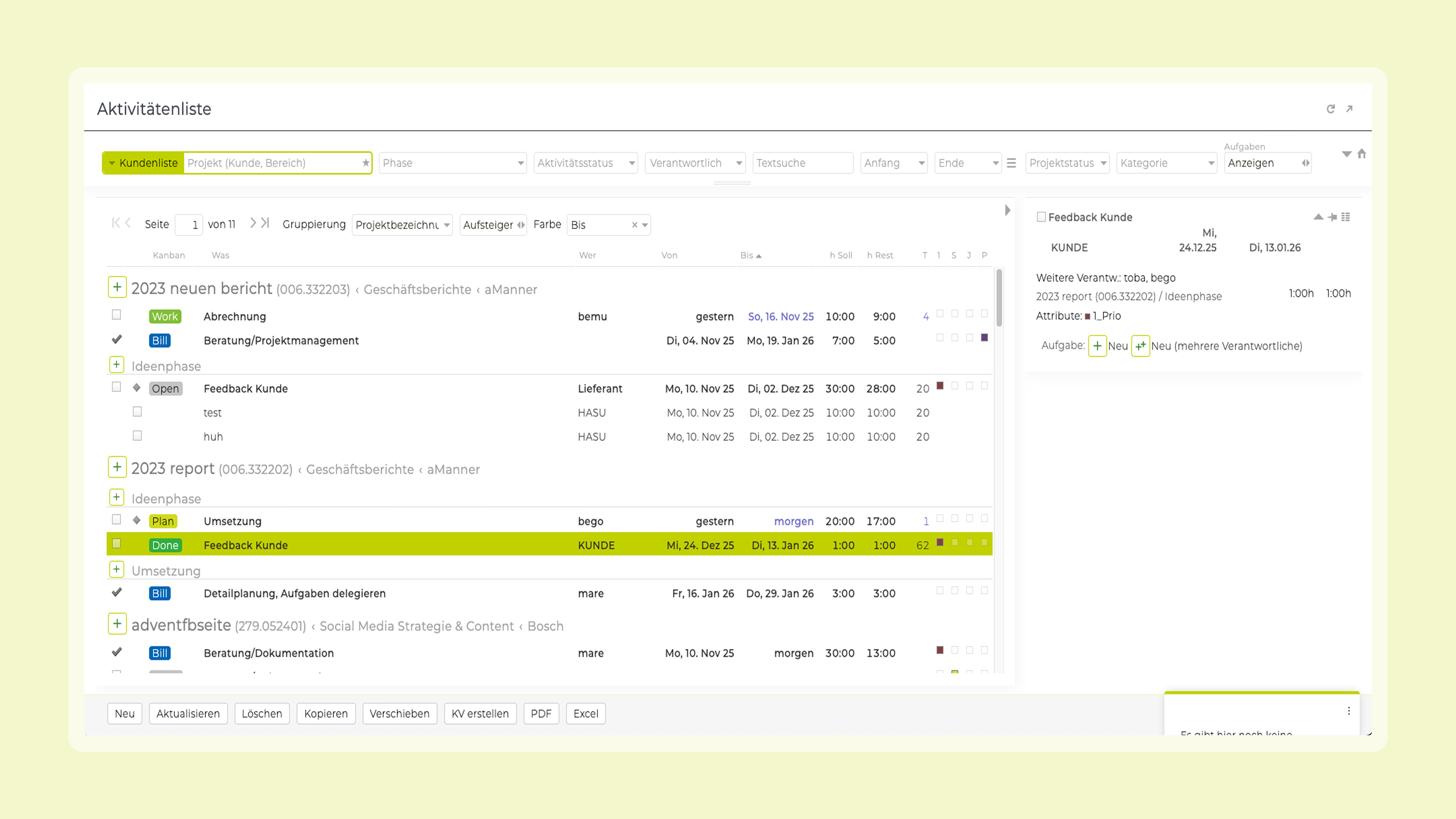Viewport: 1456px width, 819px height.
Task: Collapse the side panel with the right arrow
Action: click(1007, 210)
